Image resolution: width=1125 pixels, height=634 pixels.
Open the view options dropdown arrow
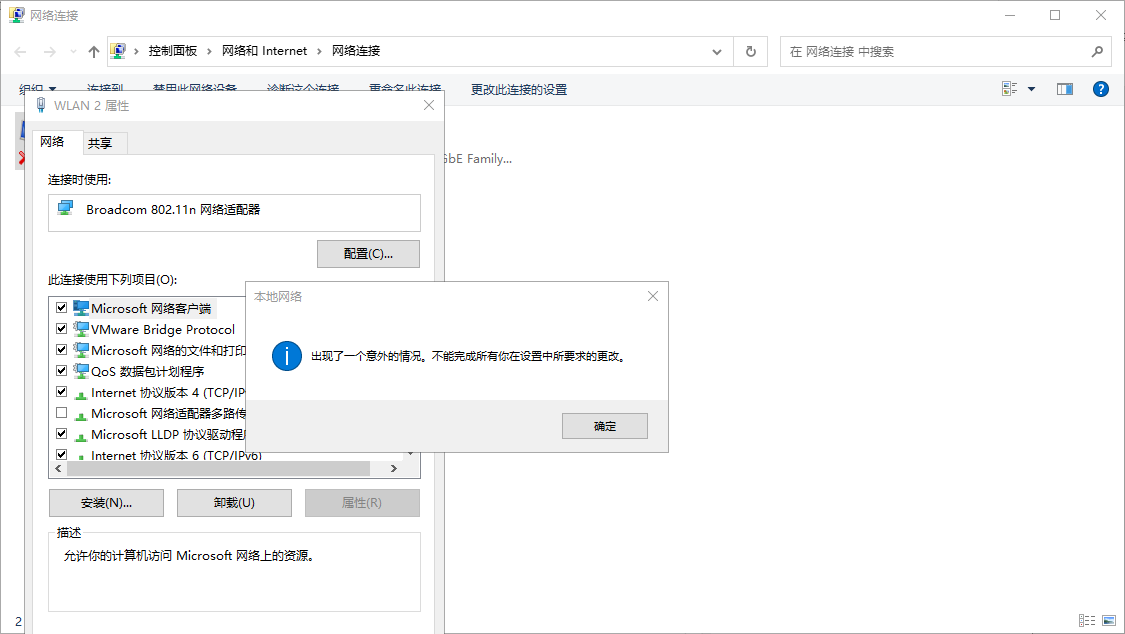tap(1031, 89)
